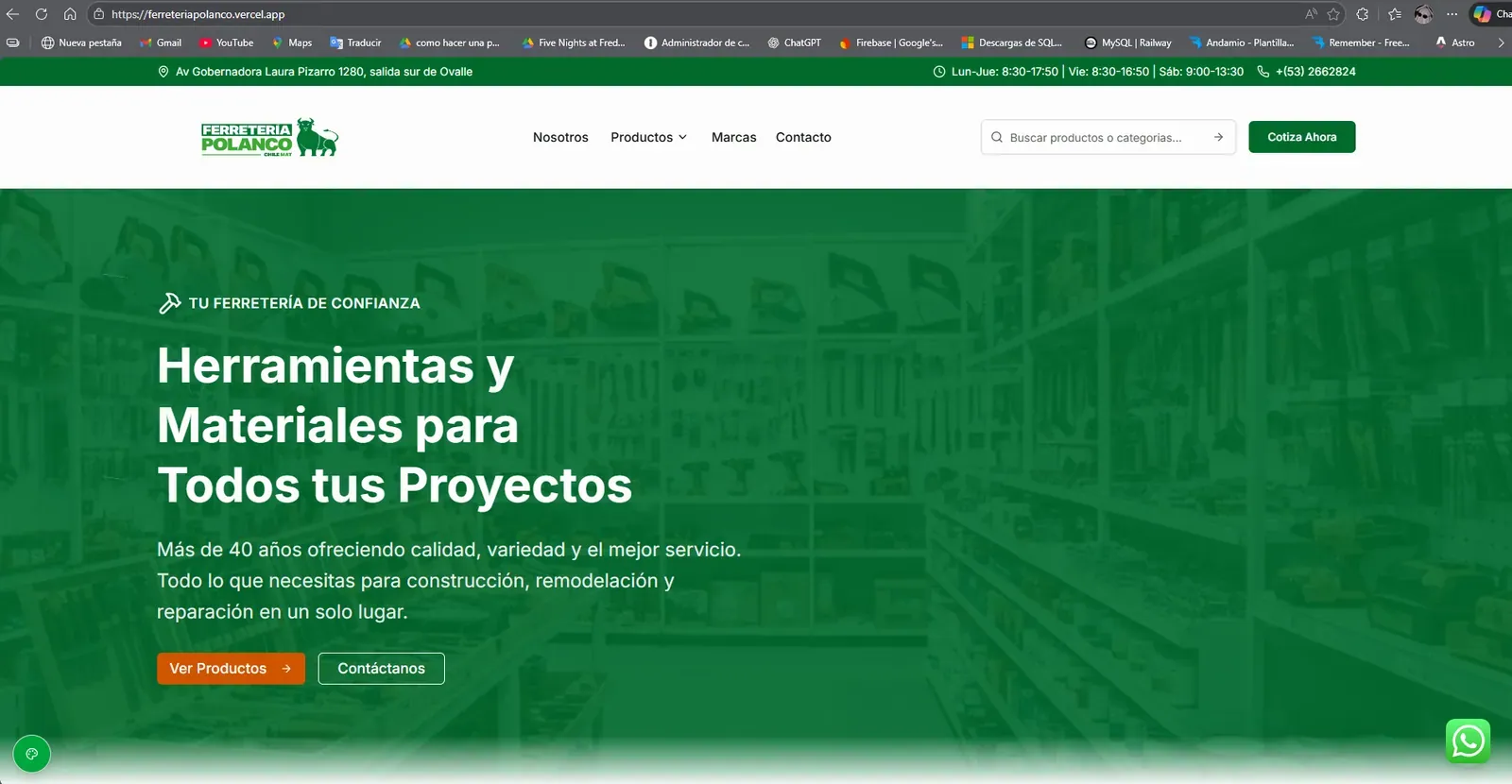Open the WhatsApp chat floating icon
Screen dimensions: 1512x784
(1468, 741)
